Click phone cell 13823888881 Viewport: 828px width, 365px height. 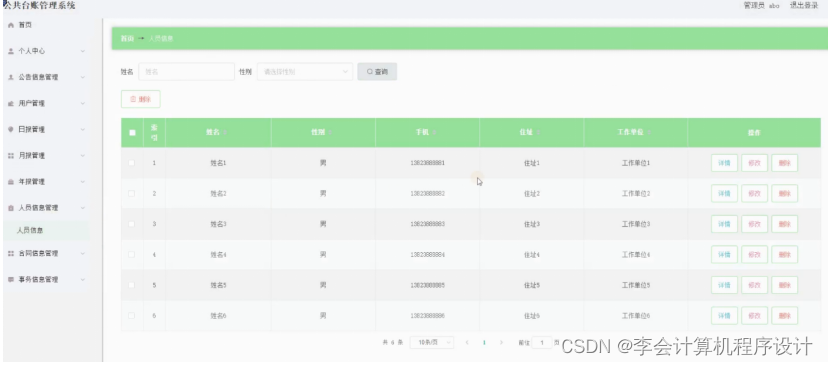427,163
